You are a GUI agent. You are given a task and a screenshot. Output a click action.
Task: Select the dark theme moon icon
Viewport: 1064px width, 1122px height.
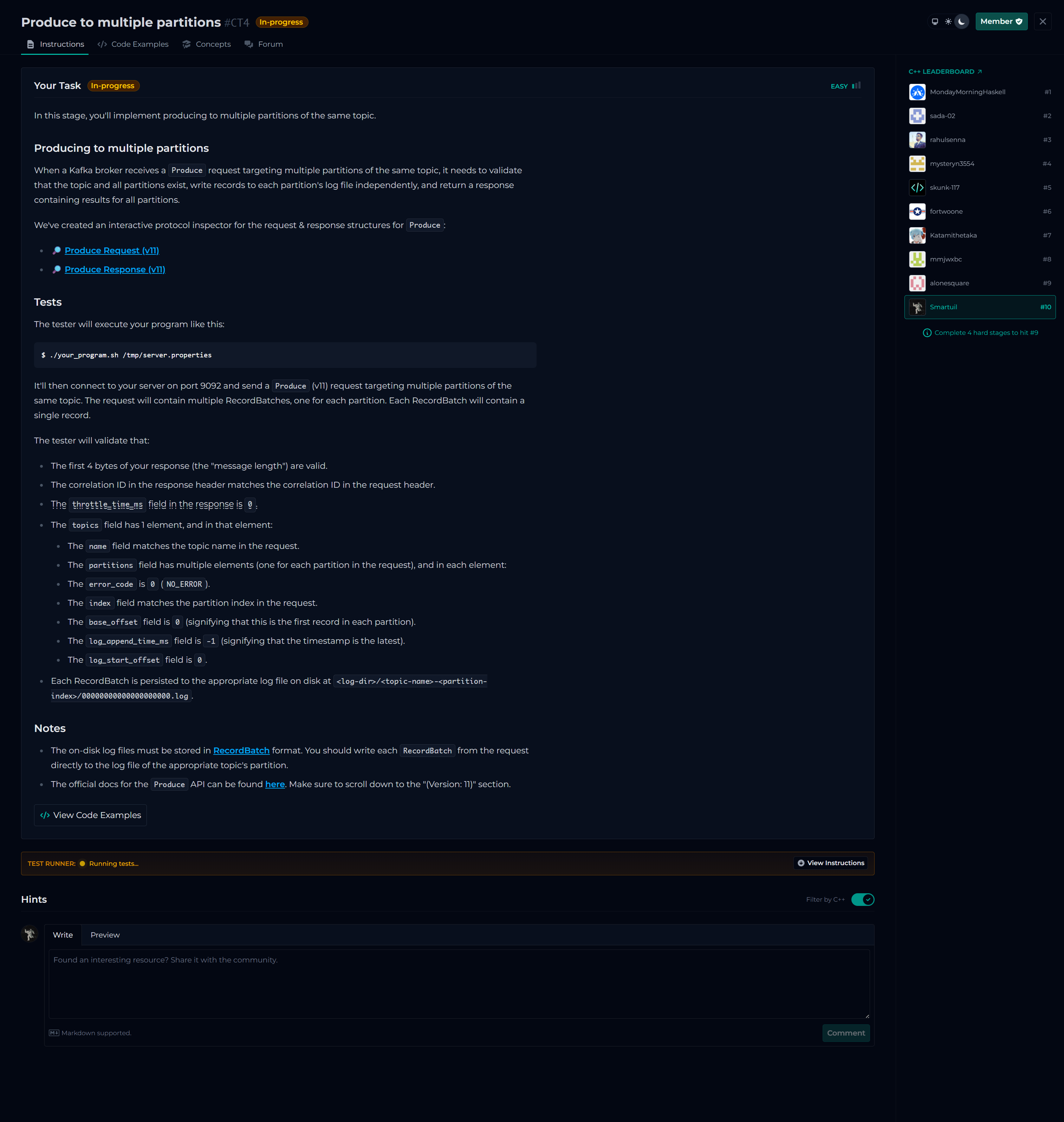click(961, 21)
